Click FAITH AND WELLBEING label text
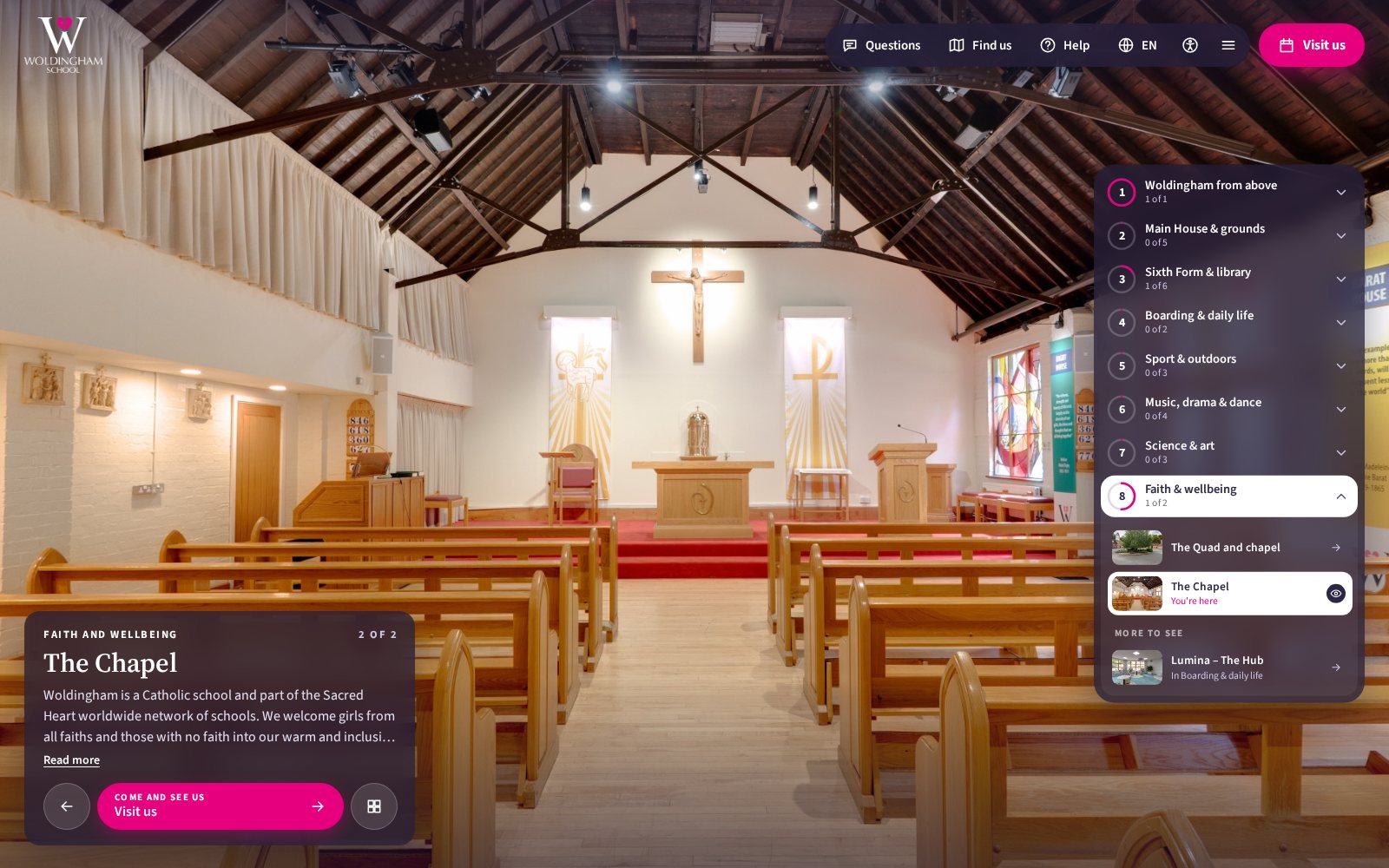The image size is (1389, 868). 110,635
